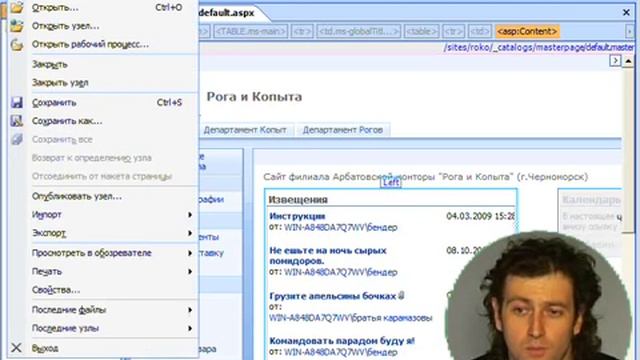
Task: Click the Left zone label
Action: (391, 182)
